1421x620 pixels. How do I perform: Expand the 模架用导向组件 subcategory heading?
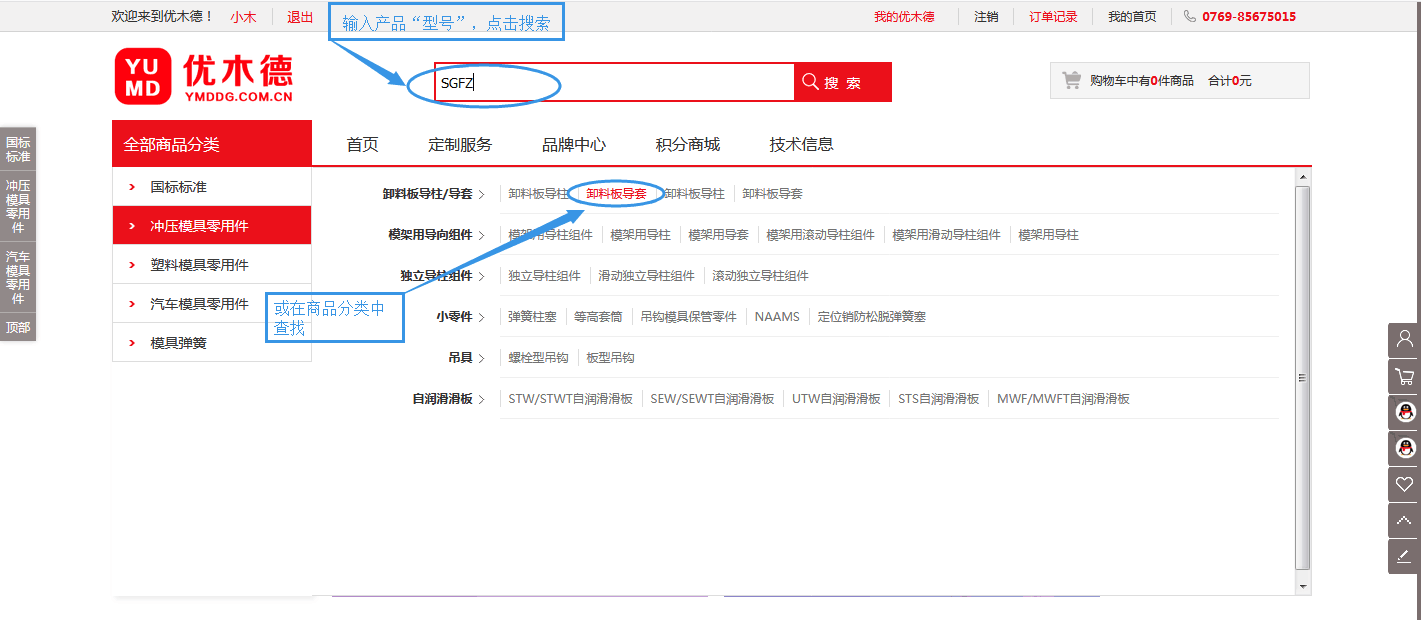[436, 235]
